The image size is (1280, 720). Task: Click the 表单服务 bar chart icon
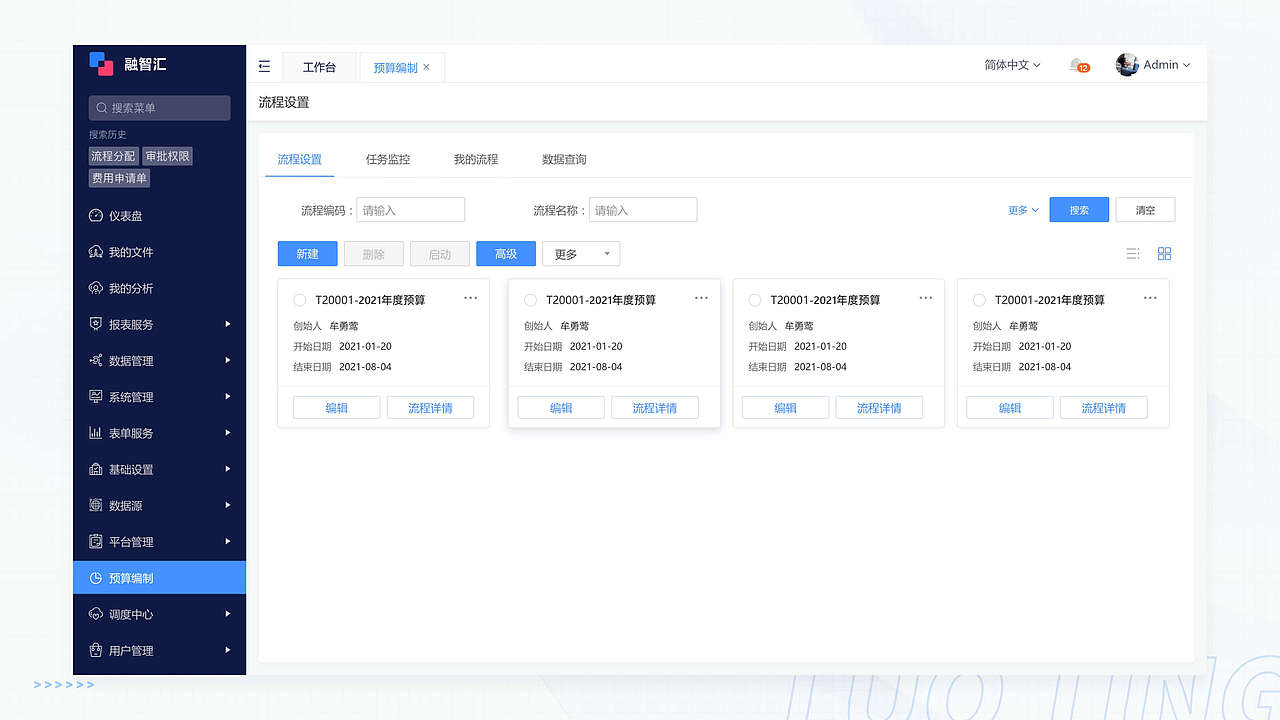[x=96, y=433]
